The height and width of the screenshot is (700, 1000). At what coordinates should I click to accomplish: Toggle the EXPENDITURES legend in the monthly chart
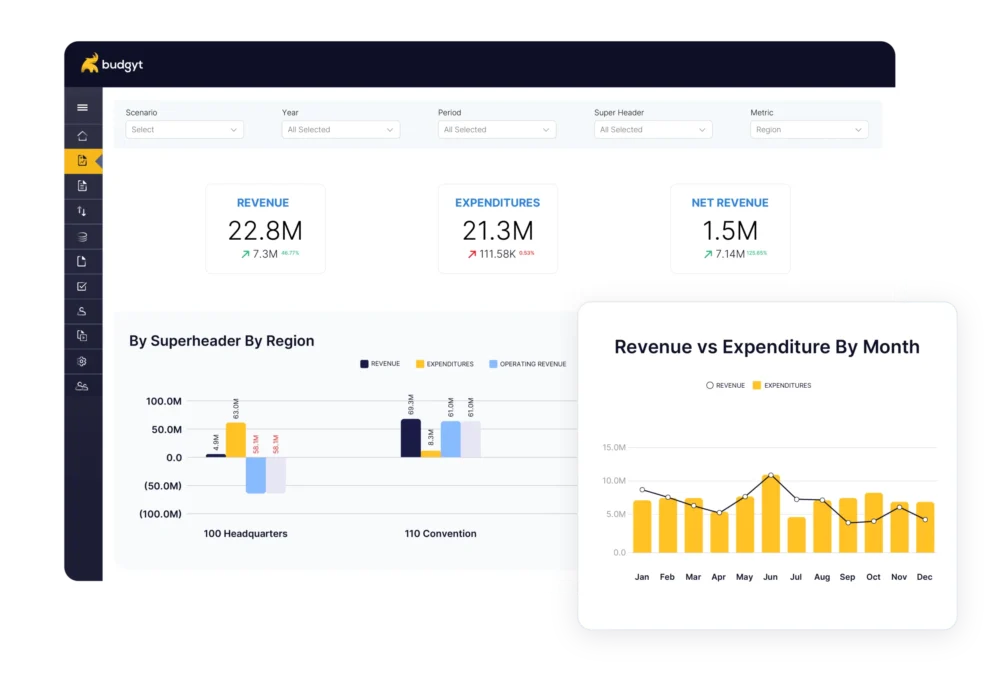point(789,385)
